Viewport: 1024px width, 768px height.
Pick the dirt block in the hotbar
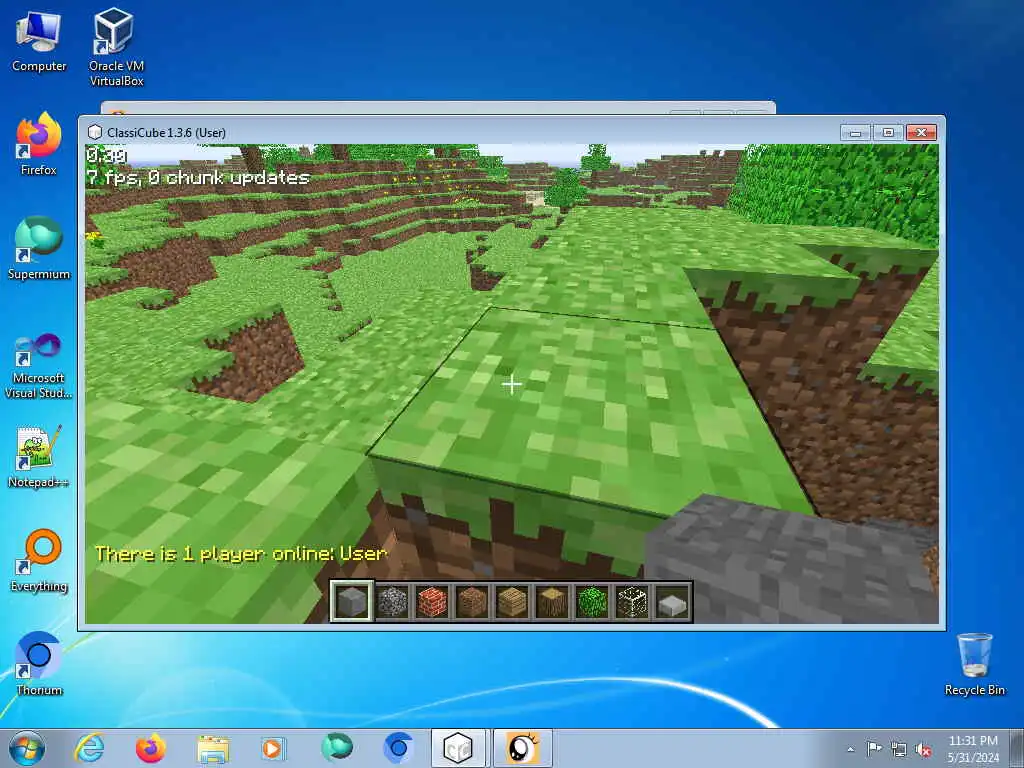pos(472,601)
